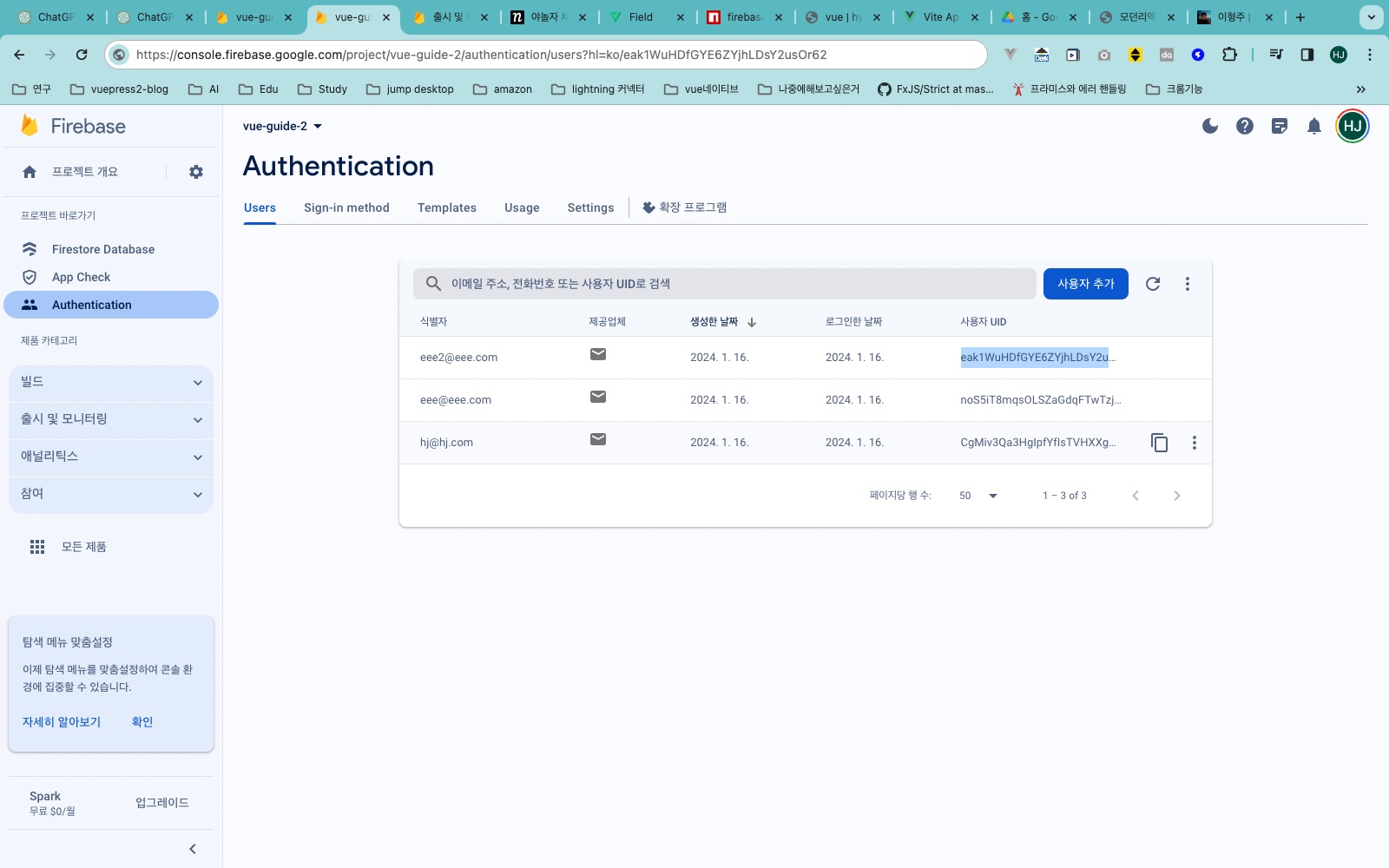Image resolution: width=1389 pixels, height=868 pixels.
Task: Collapse sidebar with chevron at bottom
Action: point(193,849)
